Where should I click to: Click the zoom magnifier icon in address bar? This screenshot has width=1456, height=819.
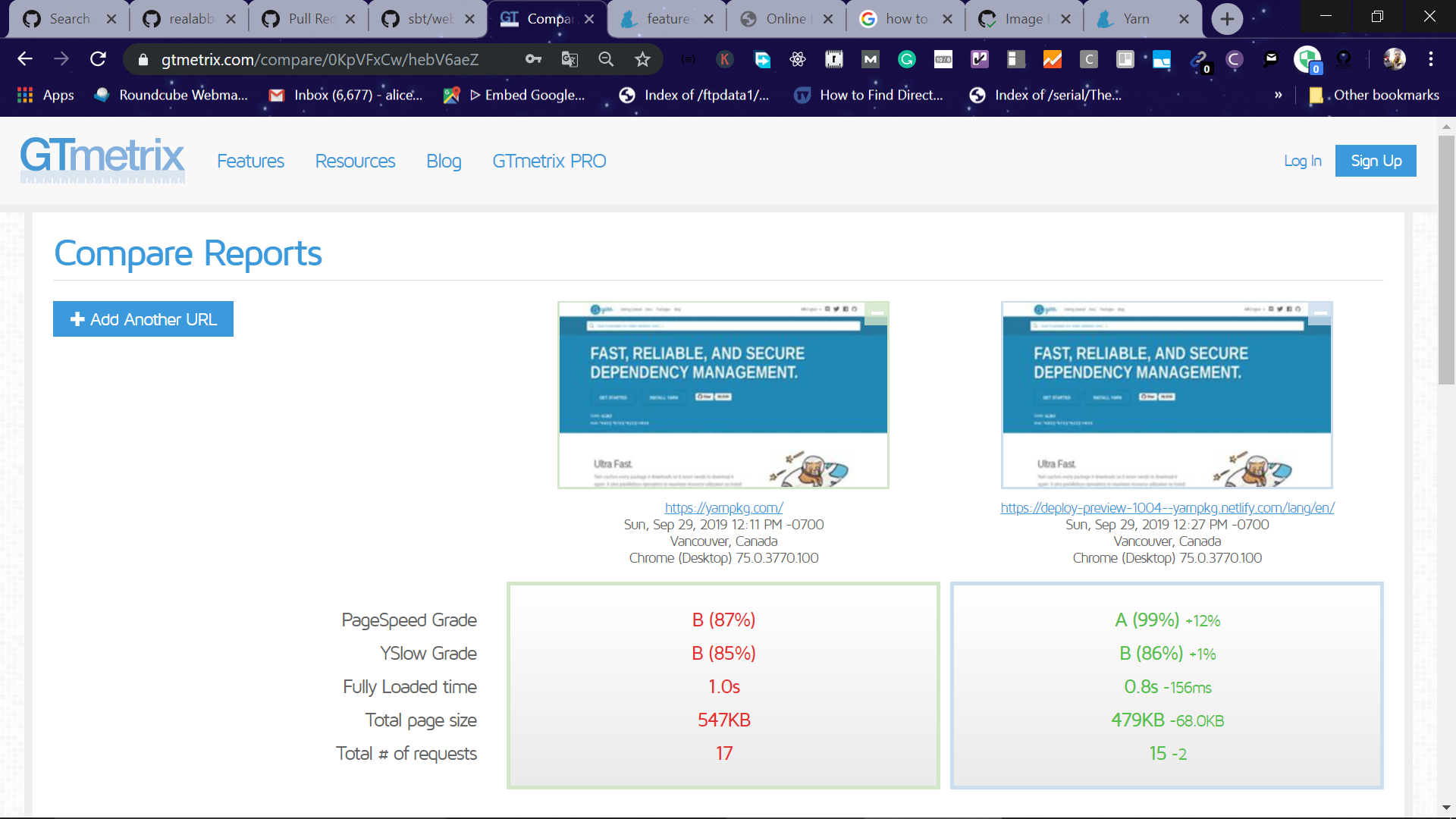point(606,59)
